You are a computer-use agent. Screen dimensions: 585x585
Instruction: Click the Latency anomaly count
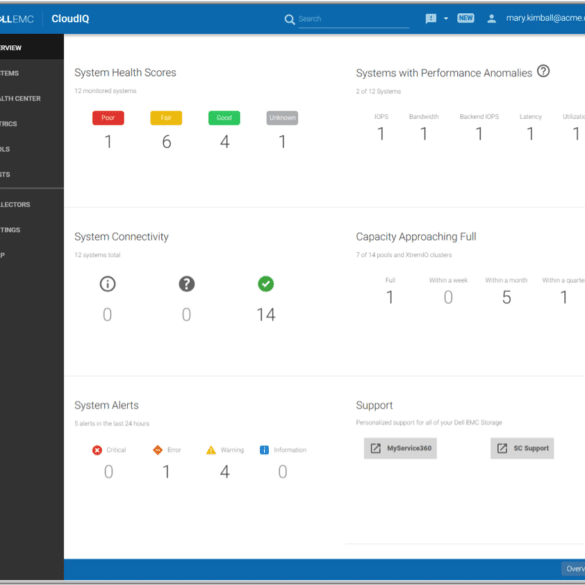tap(530, 134)
